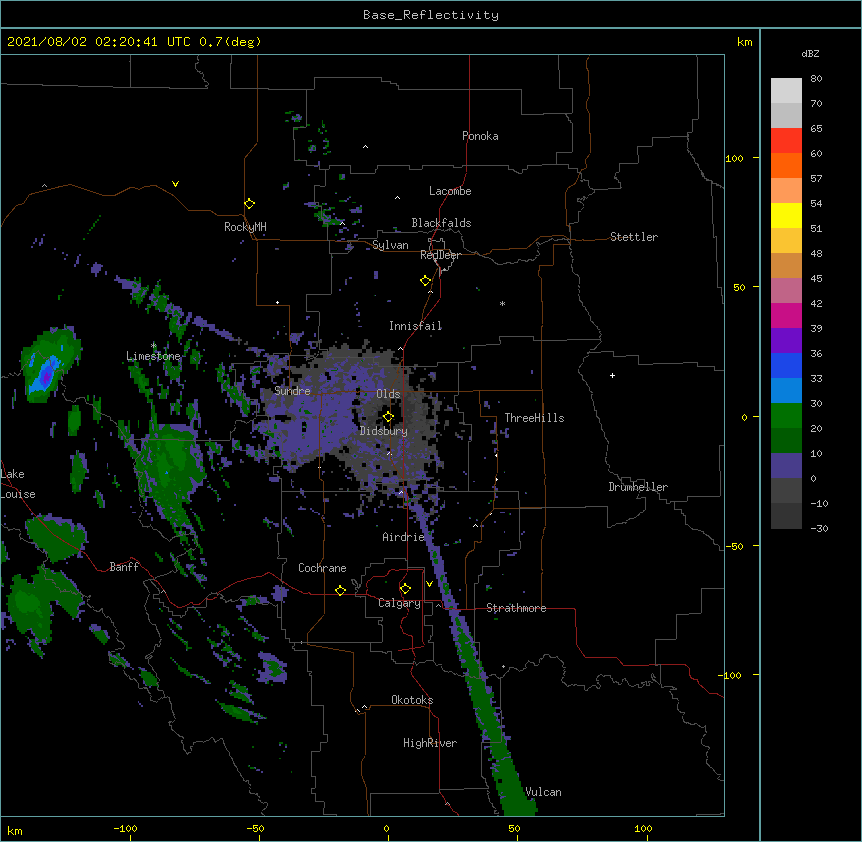Click the Vulcan label
Screen dimensions: 862x842
543,792
